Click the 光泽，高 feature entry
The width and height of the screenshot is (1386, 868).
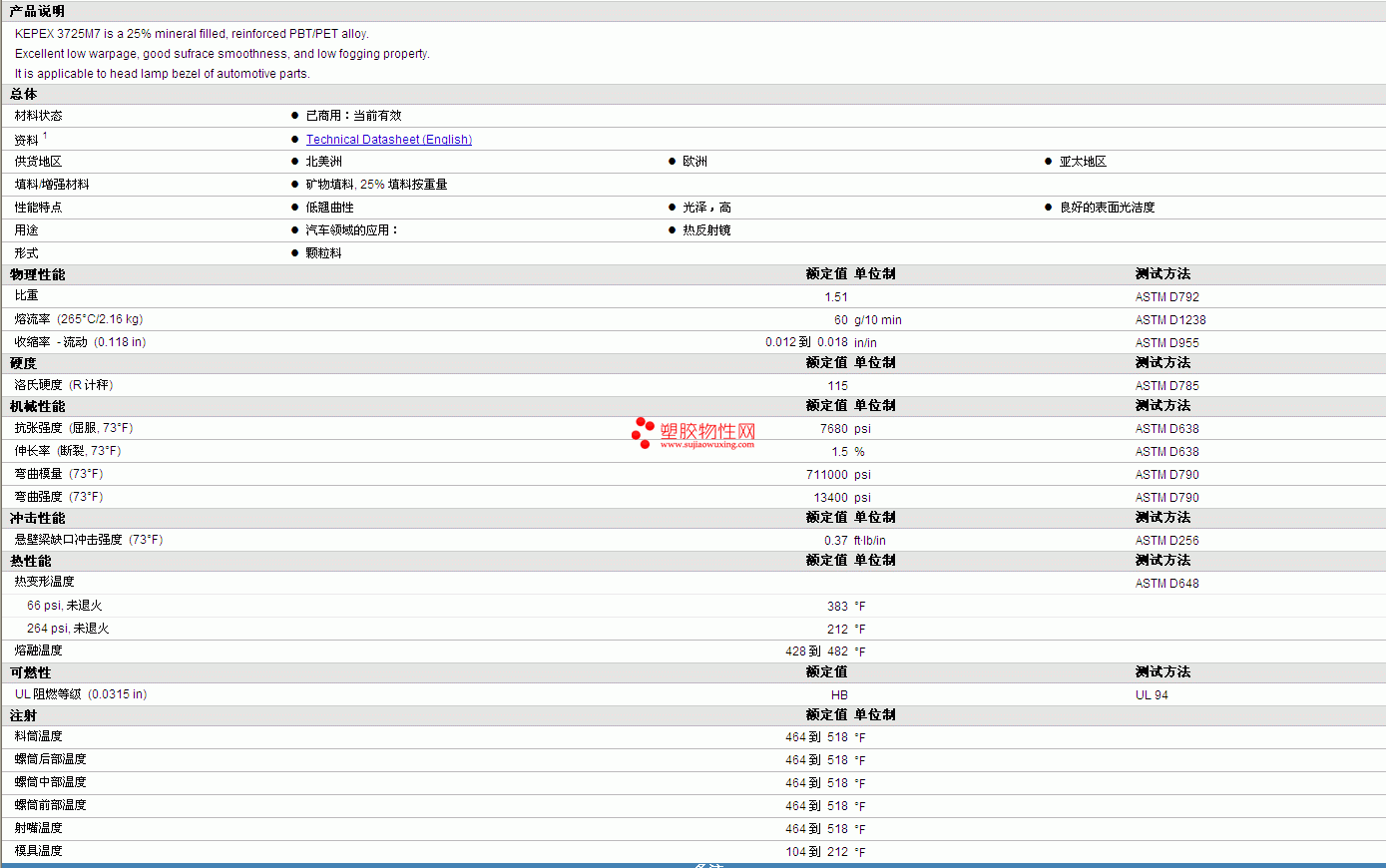706,208
